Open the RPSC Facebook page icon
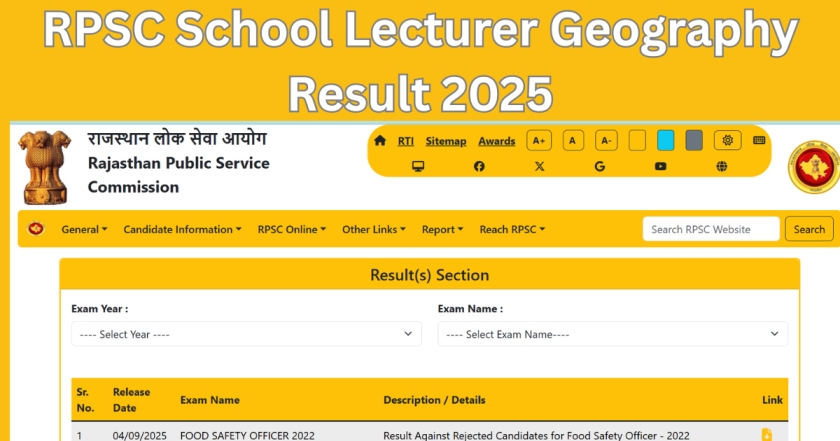The height and width of the screenshot is (441, 840). click(x=479, y=166)
